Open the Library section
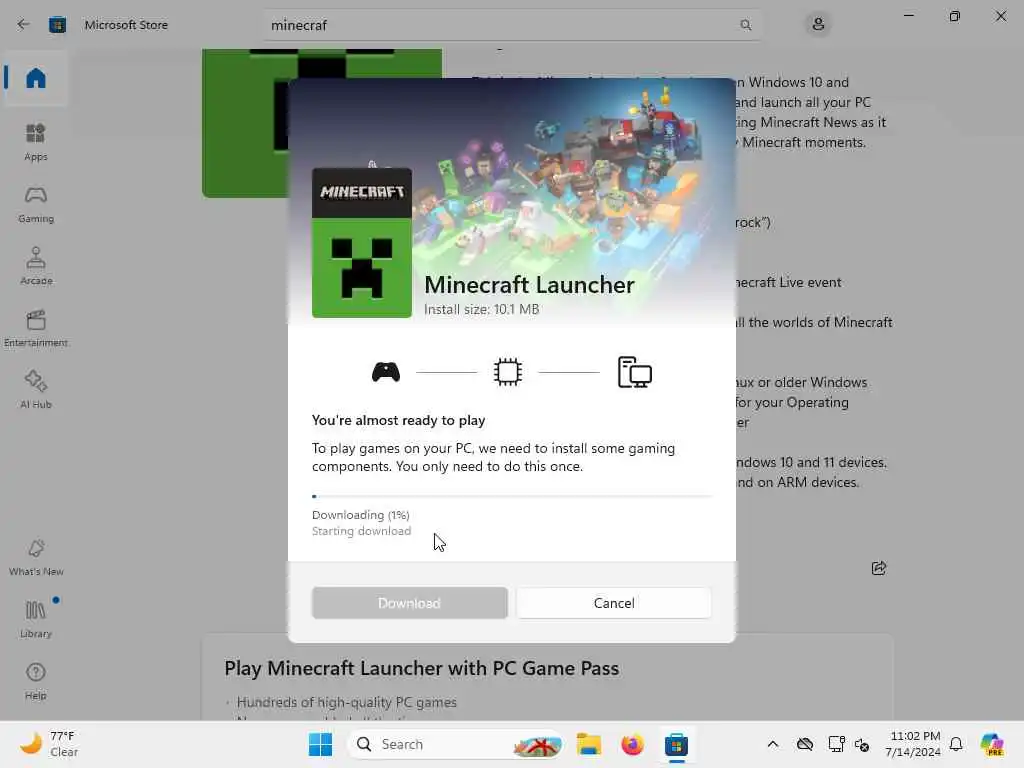The width and height of the screenshot is (1024, 768). pos(36,619)
